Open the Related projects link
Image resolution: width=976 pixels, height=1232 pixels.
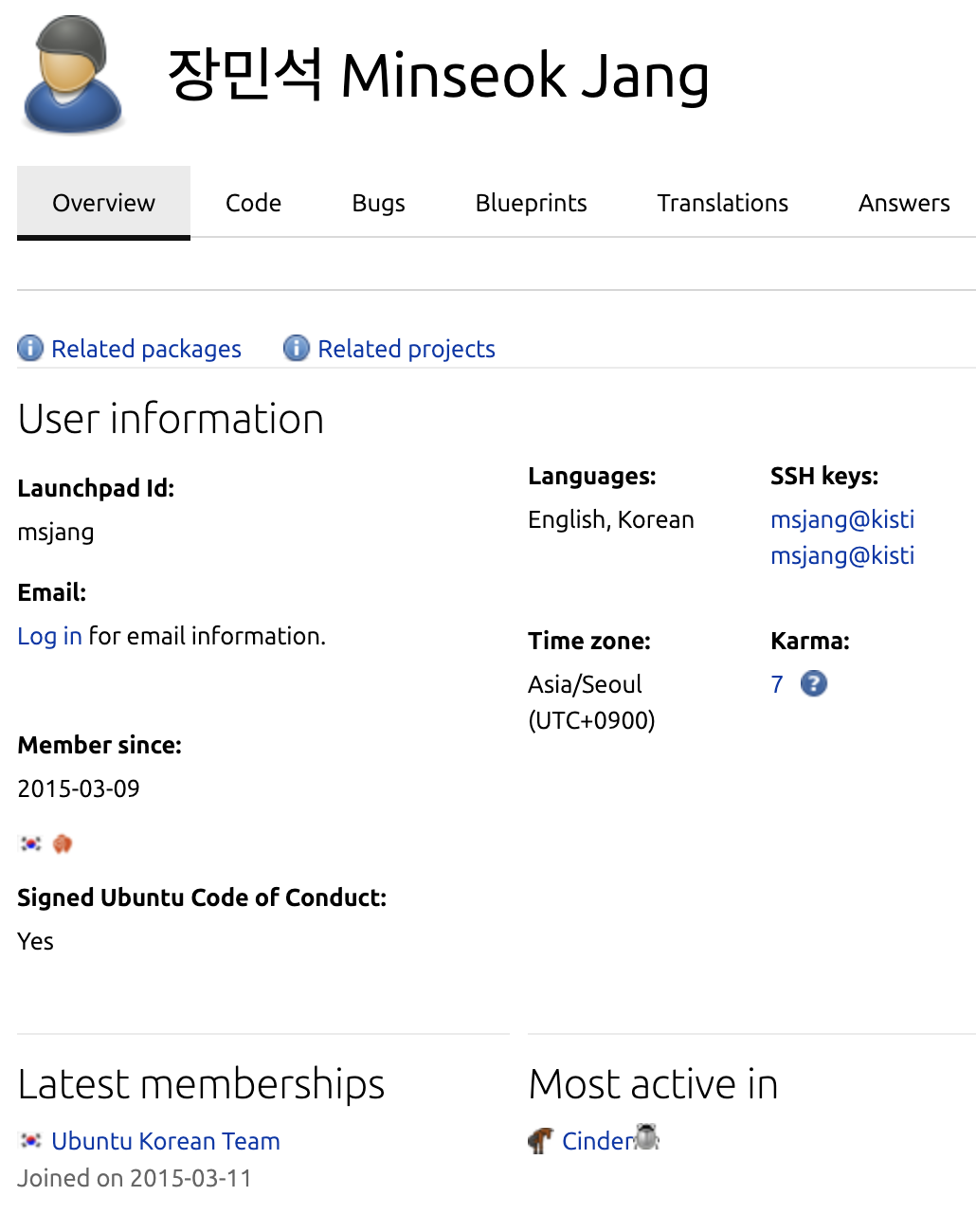[407, 349]
